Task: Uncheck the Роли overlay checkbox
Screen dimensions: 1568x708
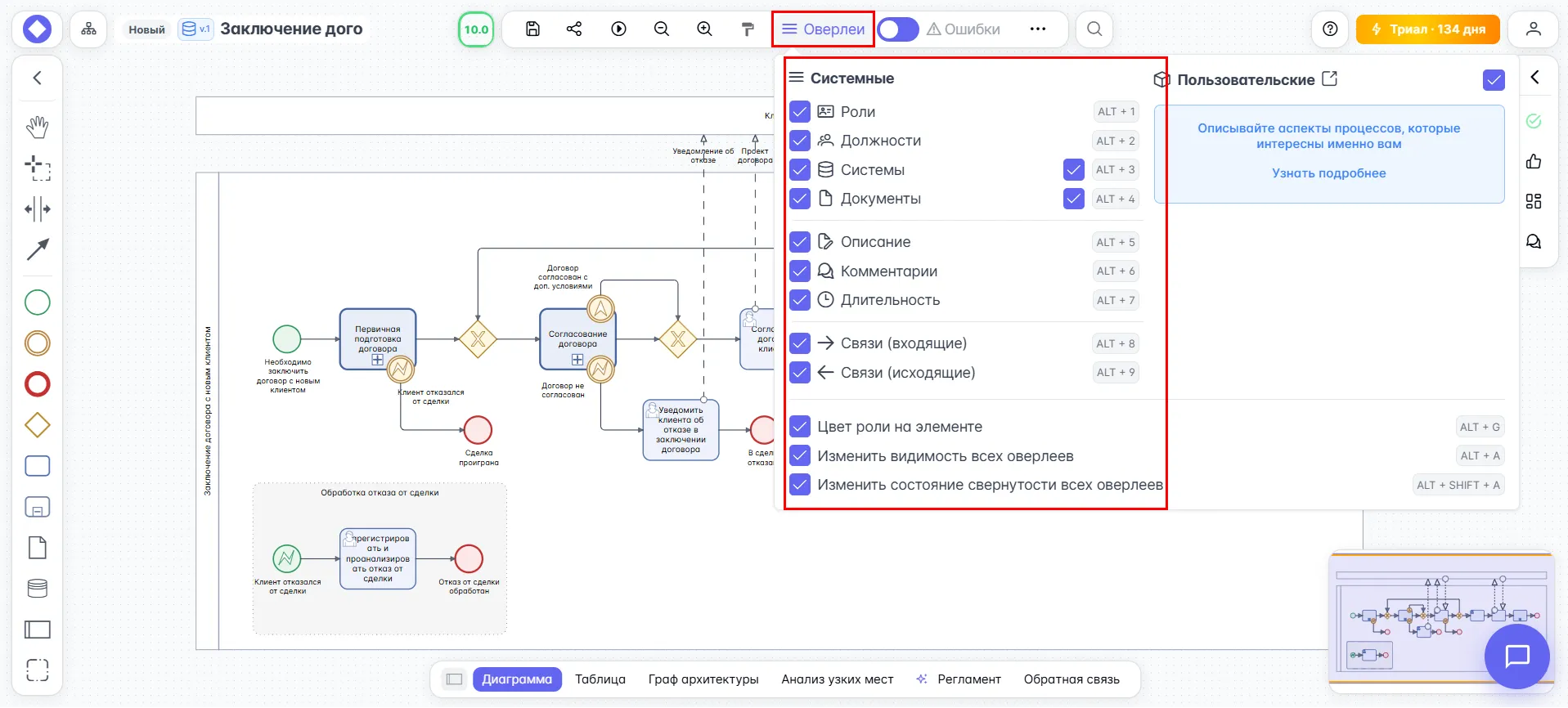Action: pyautogui.click(x=800, y=112)
